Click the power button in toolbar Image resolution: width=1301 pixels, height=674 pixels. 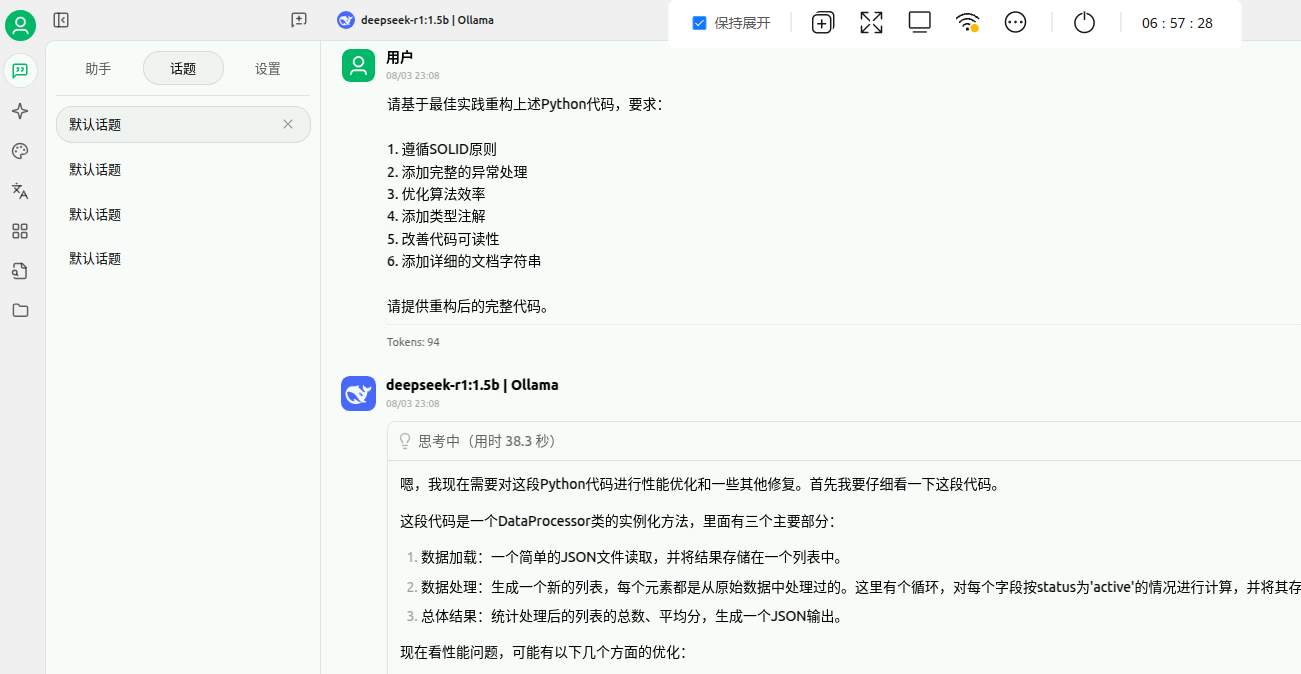pos(1085,22)
